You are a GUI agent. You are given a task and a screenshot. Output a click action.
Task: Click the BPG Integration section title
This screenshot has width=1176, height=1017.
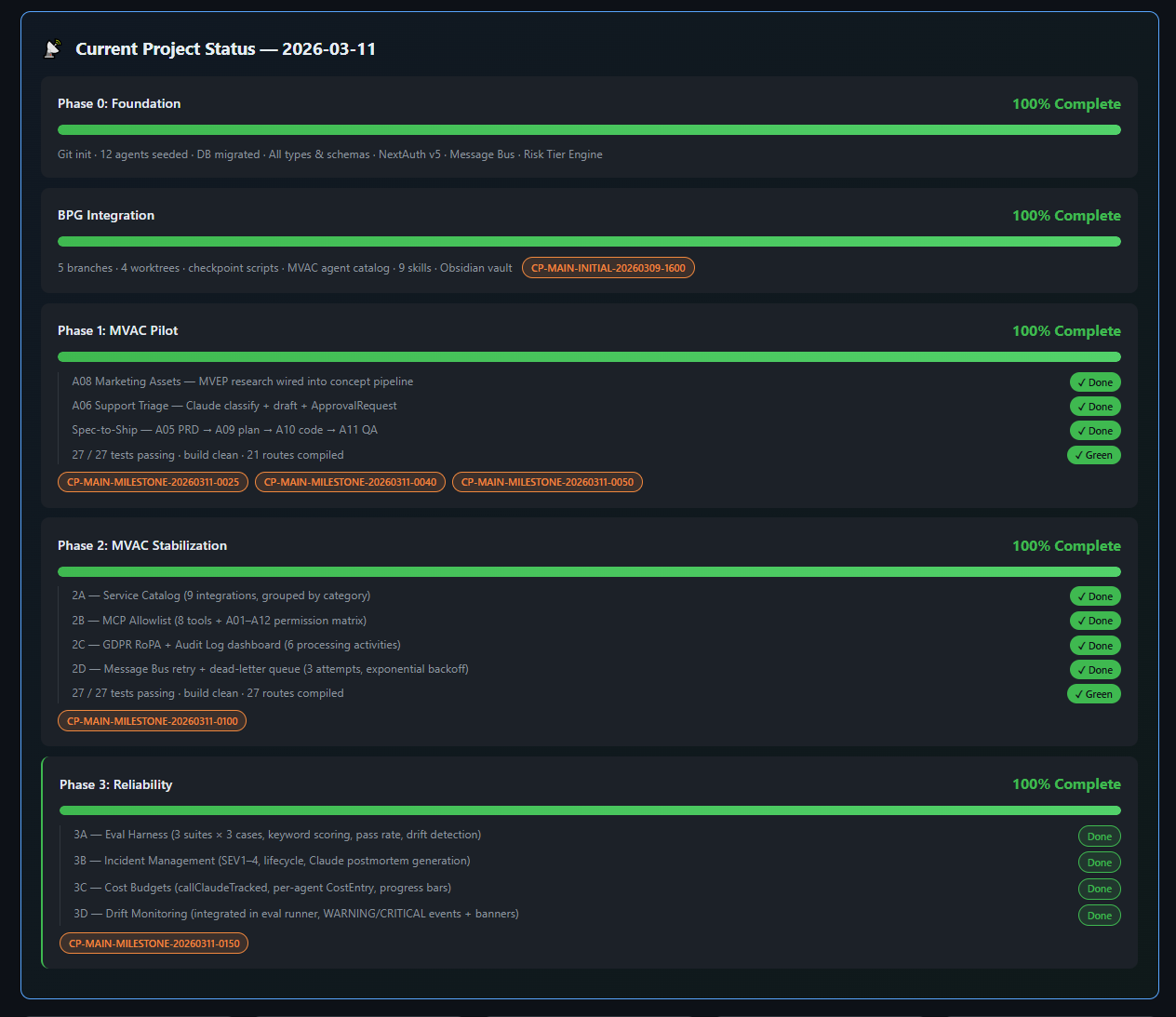click(x=106, y=215)
